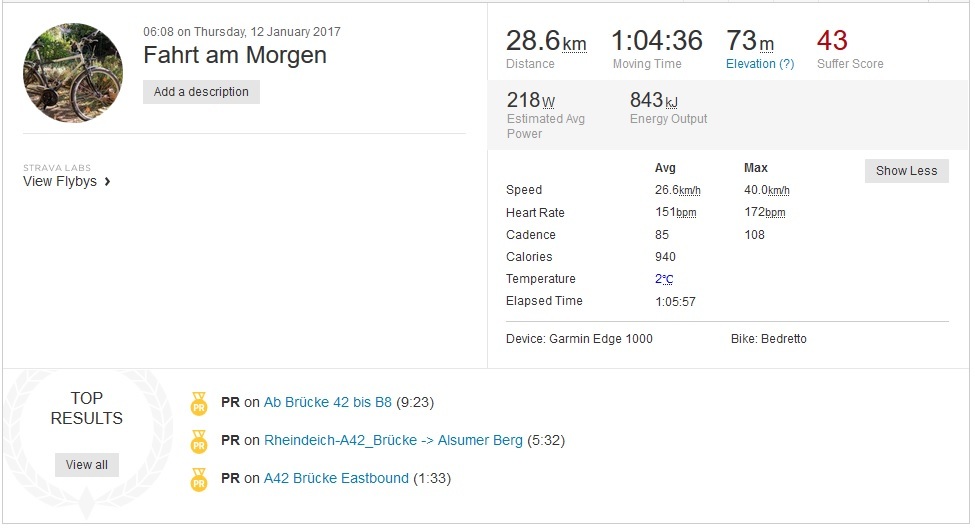Open the View all top results button

87,465
